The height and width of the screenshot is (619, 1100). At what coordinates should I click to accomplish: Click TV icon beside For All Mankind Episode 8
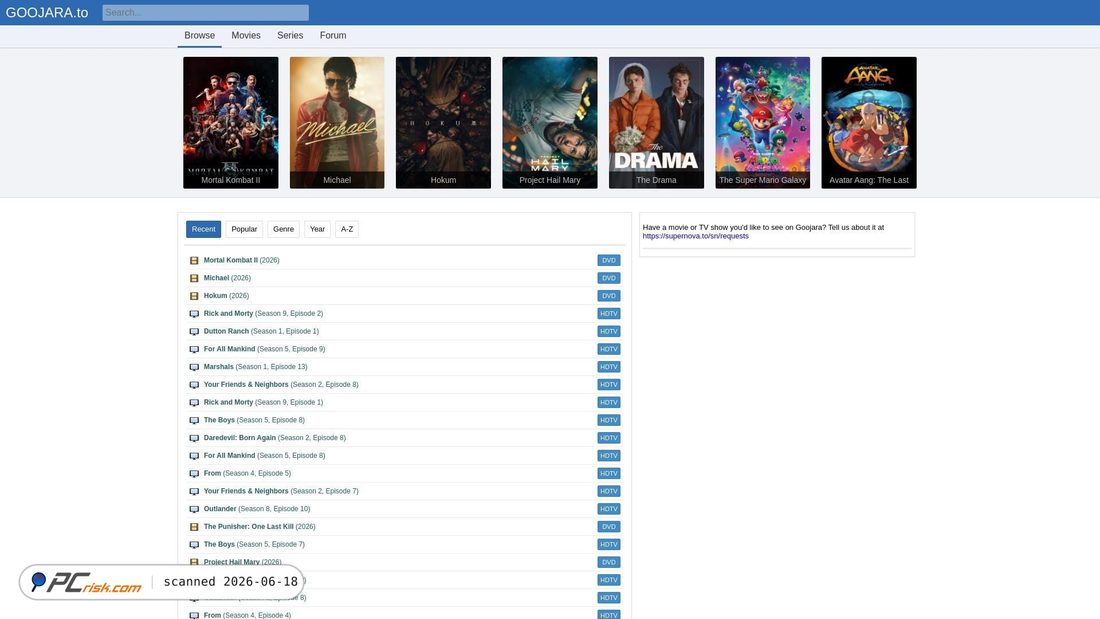pyautogui.click(x=194, y=456)
